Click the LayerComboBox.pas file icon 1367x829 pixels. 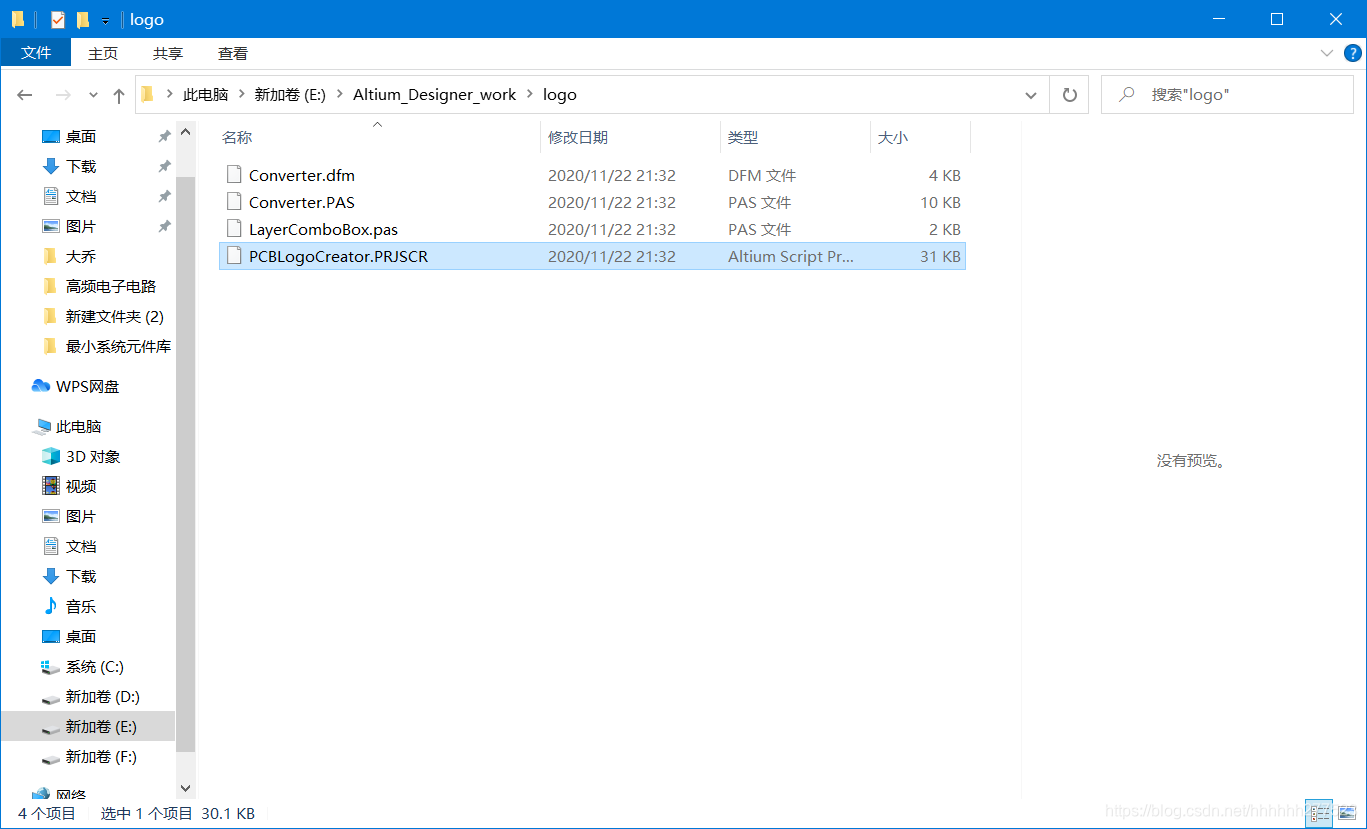click(x=234, y=229)
